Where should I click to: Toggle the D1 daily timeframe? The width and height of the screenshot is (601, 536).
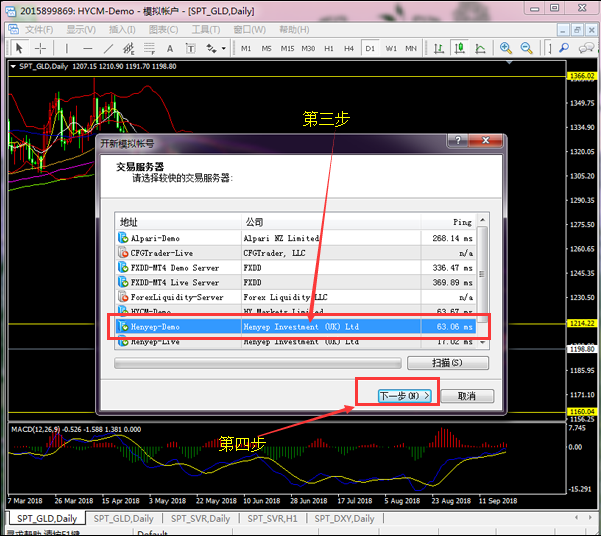tap(370, 48)
